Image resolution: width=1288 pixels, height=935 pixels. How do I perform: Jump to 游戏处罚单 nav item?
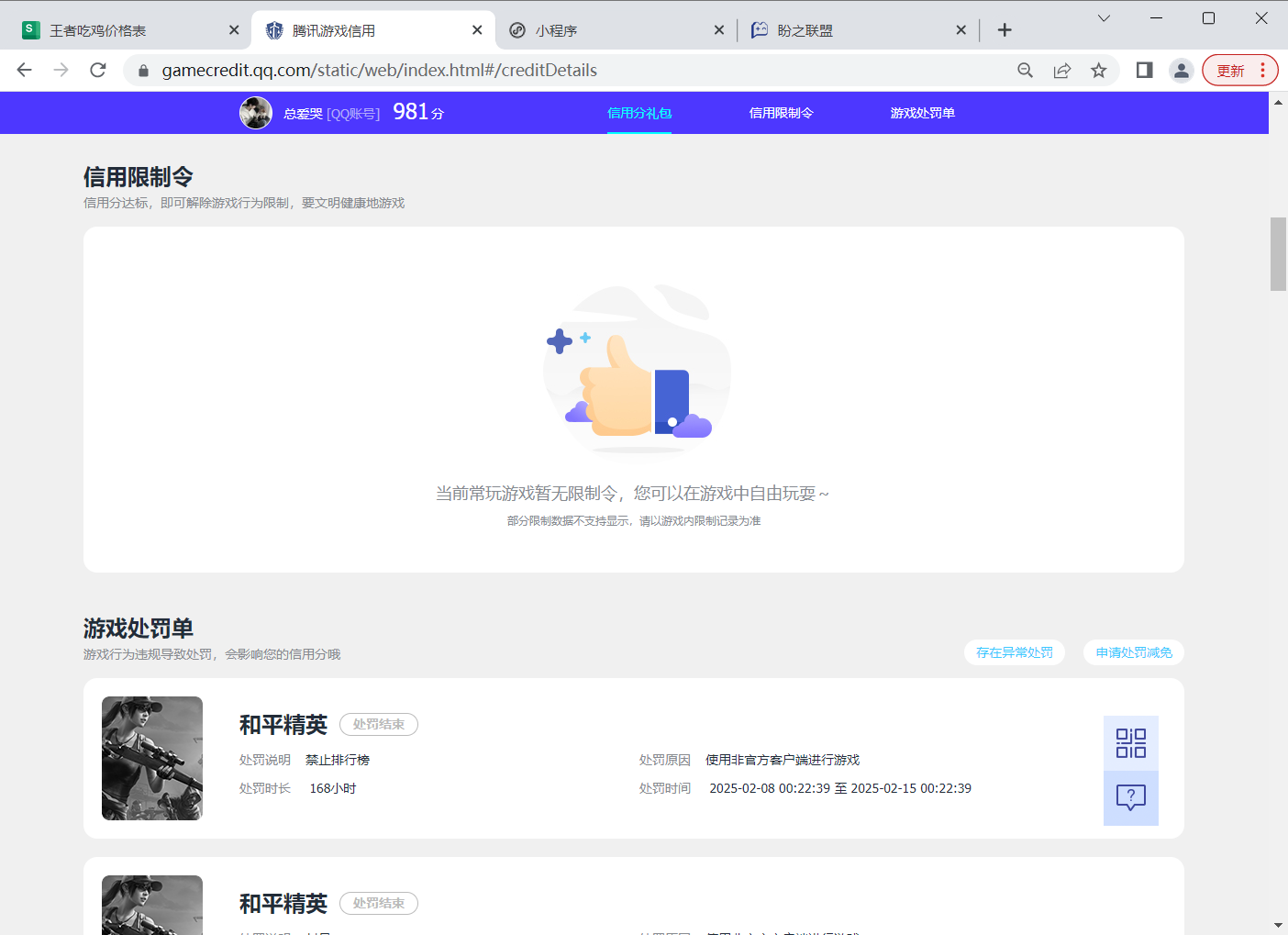point(922,113)
